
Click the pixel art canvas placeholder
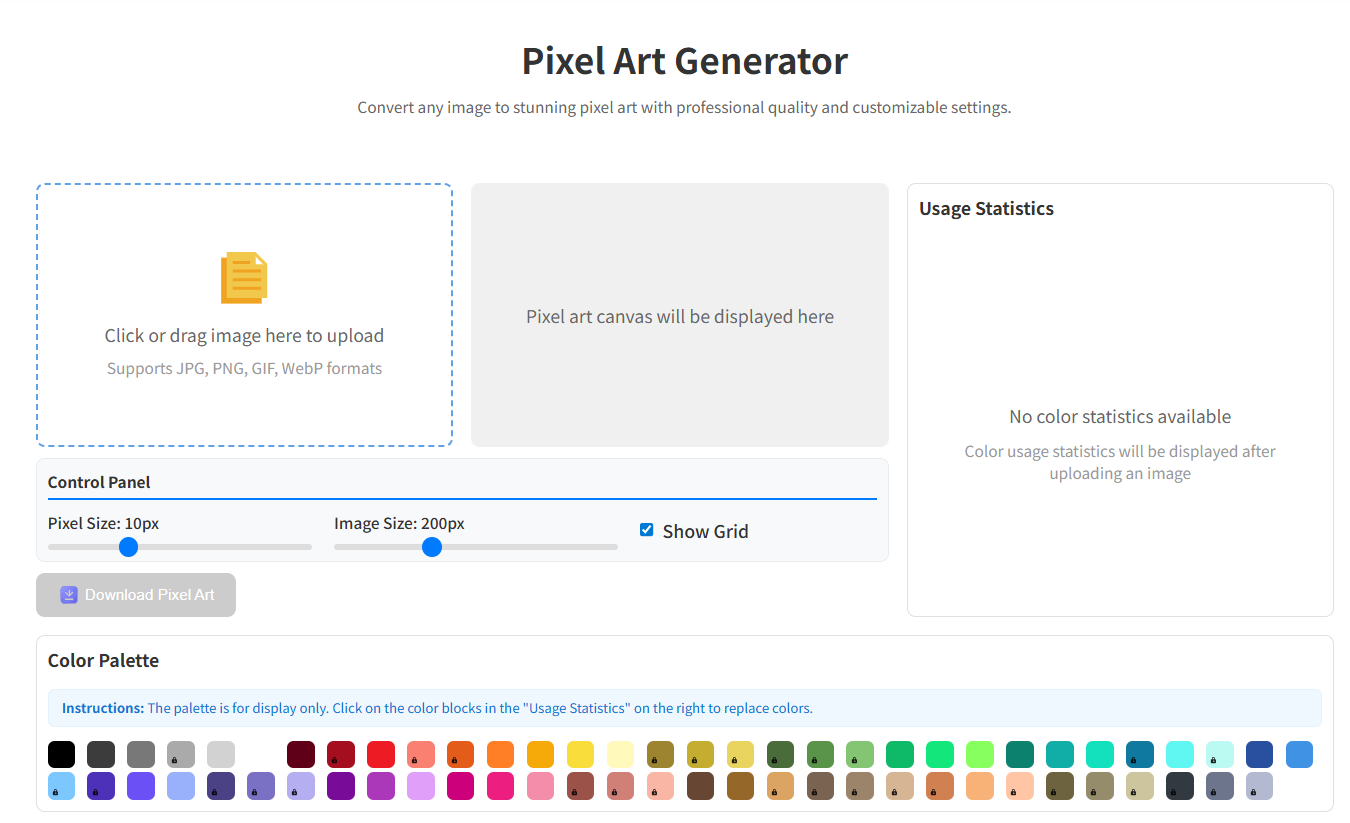[679, 316]
